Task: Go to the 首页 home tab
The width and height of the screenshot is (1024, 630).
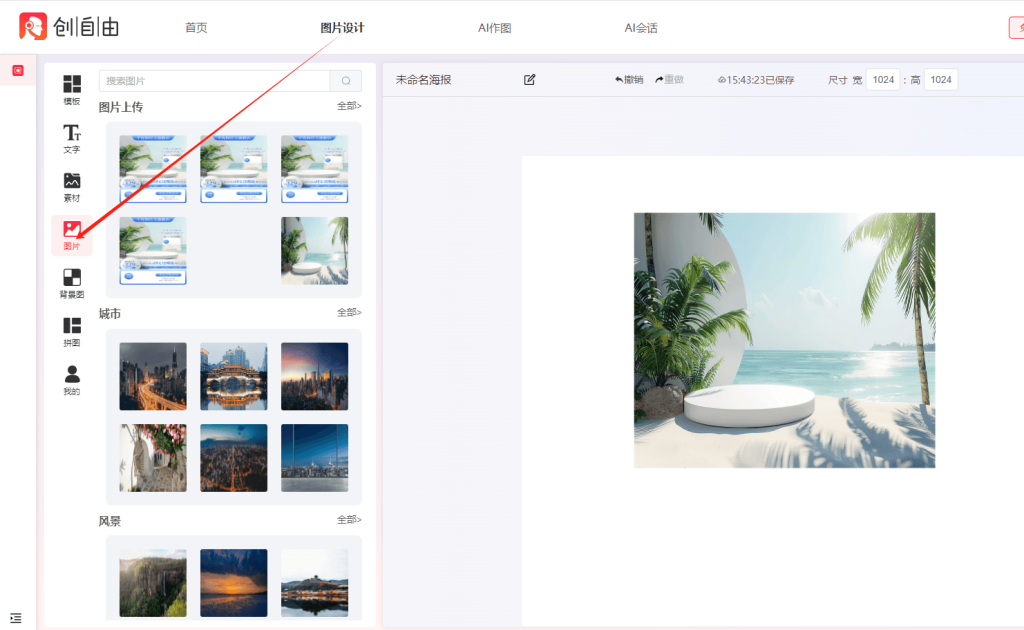Action: click(196, 28)
